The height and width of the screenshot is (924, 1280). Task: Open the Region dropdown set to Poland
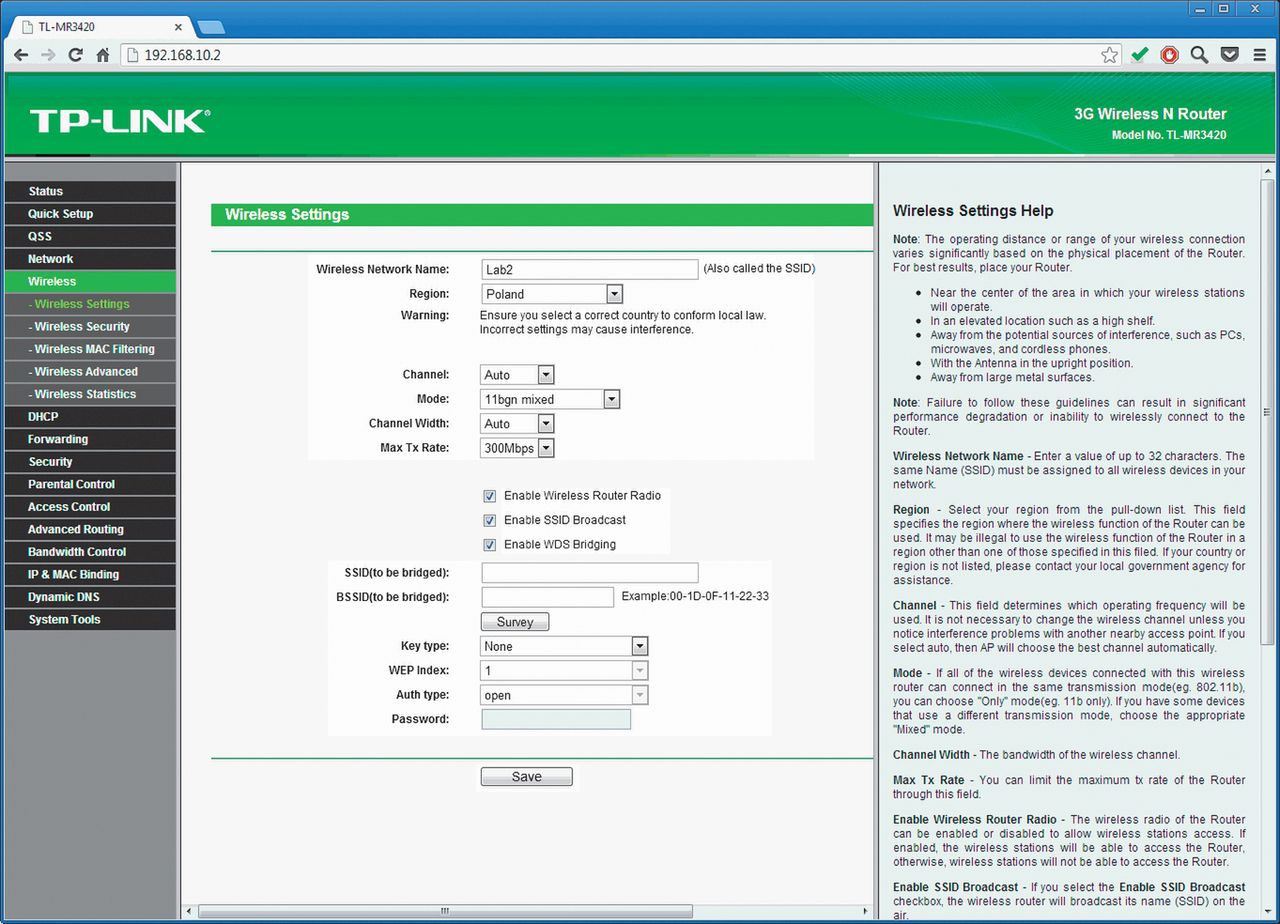point(552,294)
